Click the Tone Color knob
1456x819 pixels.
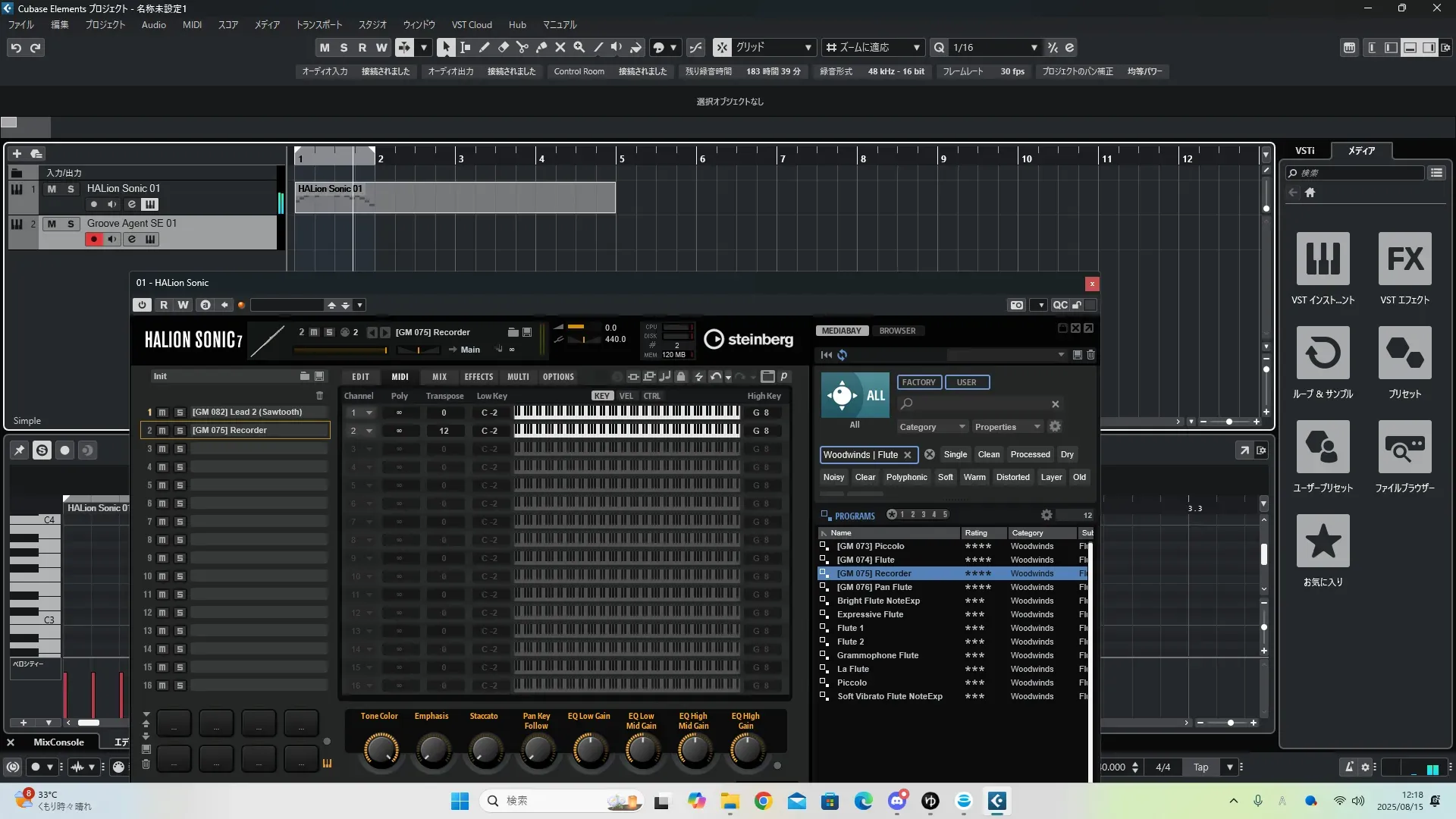380,750
